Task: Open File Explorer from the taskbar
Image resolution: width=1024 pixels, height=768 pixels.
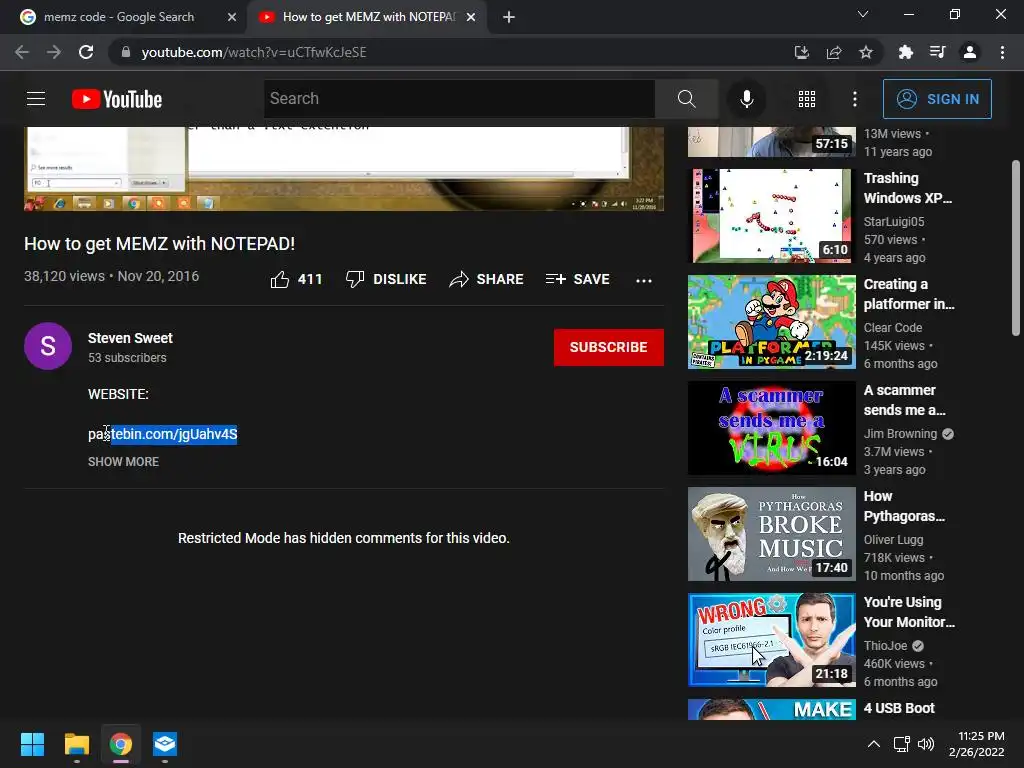Action: pyautogui.click(x=76, y=744)
